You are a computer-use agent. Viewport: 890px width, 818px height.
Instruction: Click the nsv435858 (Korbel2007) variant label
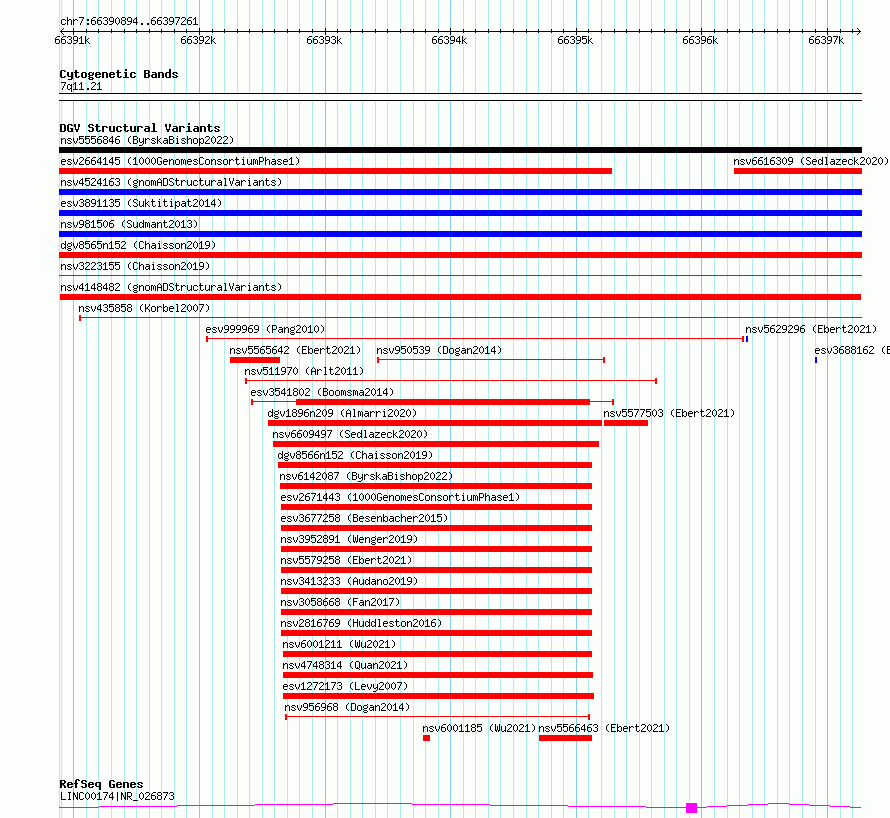(x=144, y=308)
